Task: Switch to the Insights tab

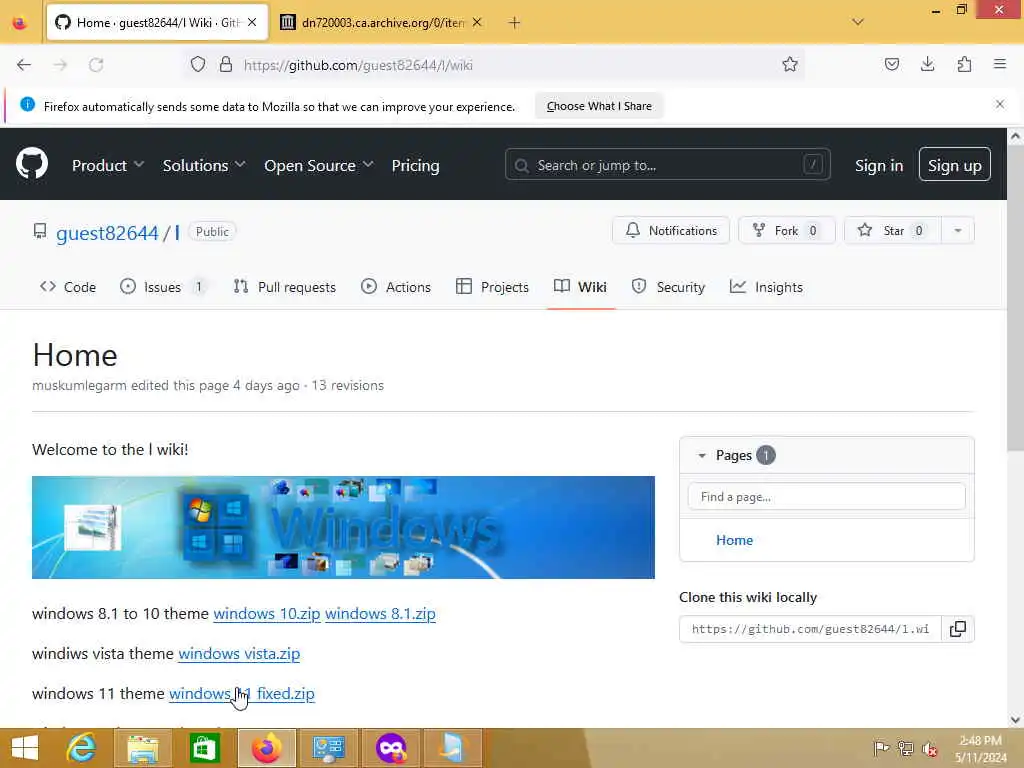Action: pos(766,287)
